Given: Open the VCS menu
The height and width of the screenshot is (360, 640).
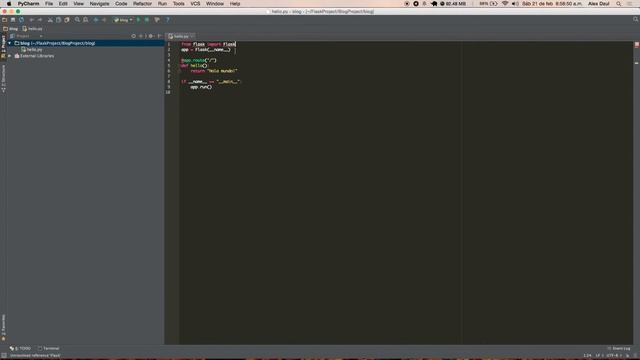Looking at the screenshot, I should pyautogui.click(x=195, y=4).
